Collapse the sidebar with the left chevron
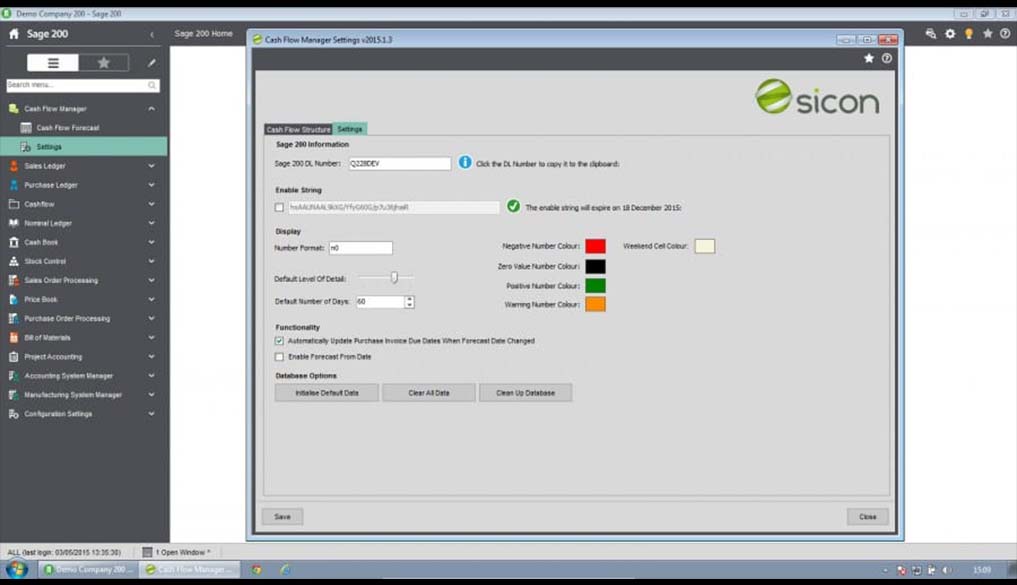1017x585 pixels. click(x=152, y=34)
